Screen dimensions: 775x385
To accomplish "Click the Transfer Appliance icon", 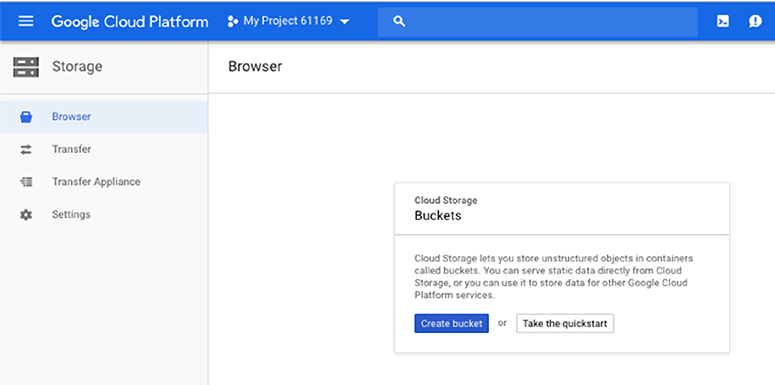I will click(x=26, y=182).
